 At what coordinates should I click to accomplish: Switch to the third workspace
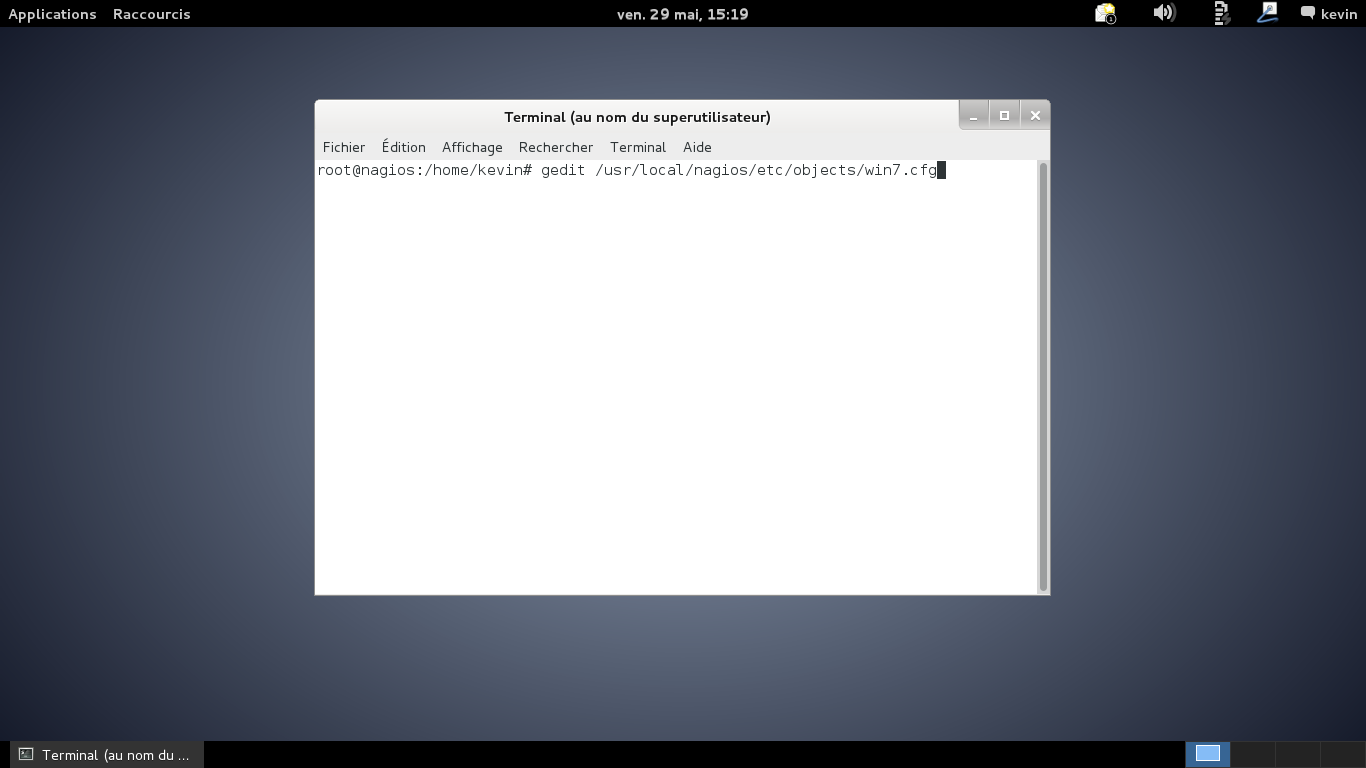pos(1298,754)
